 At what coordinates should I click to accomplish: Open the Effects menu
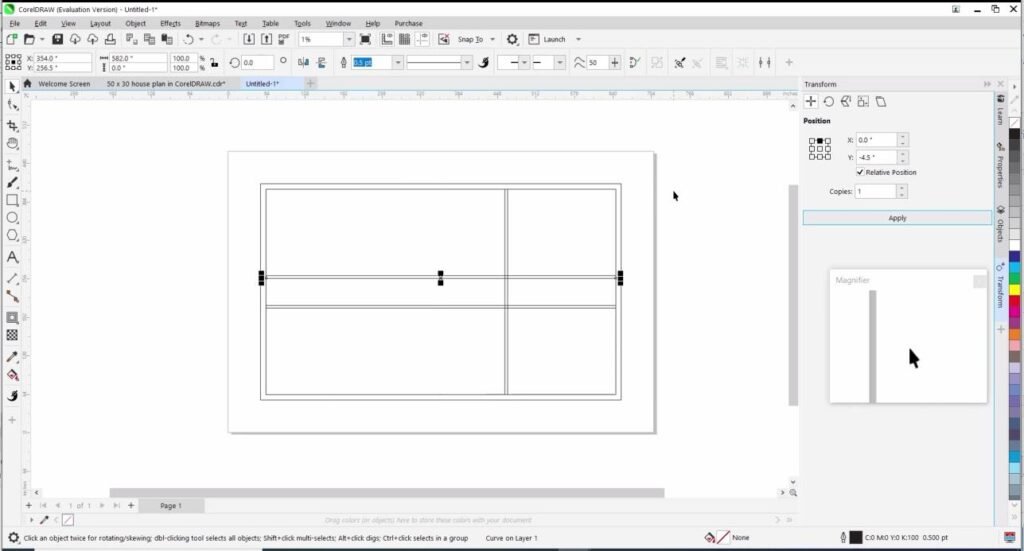tap(170, 23)
